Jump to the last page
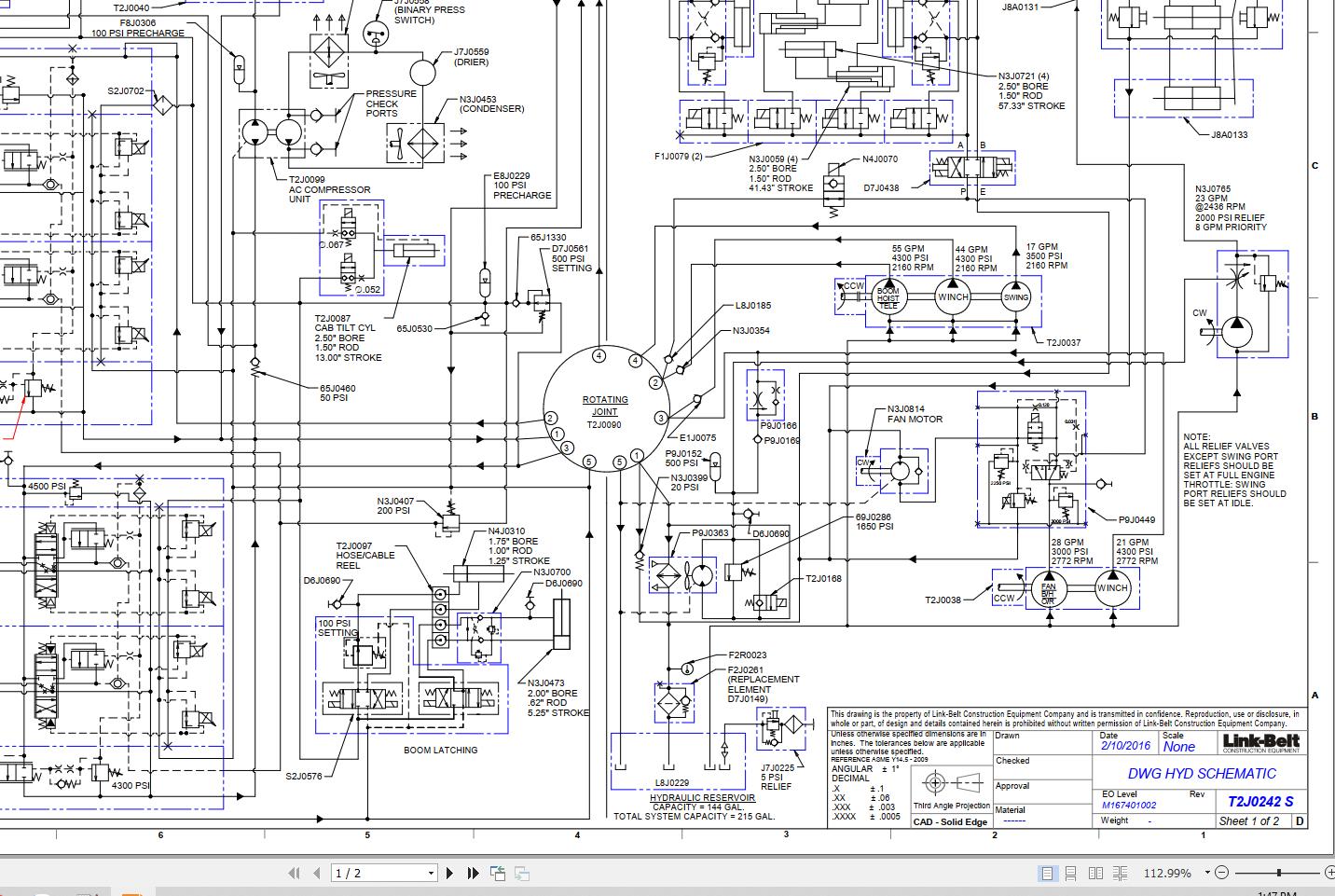Viewport: 1335px width, 896px height. tap(475, 873)
